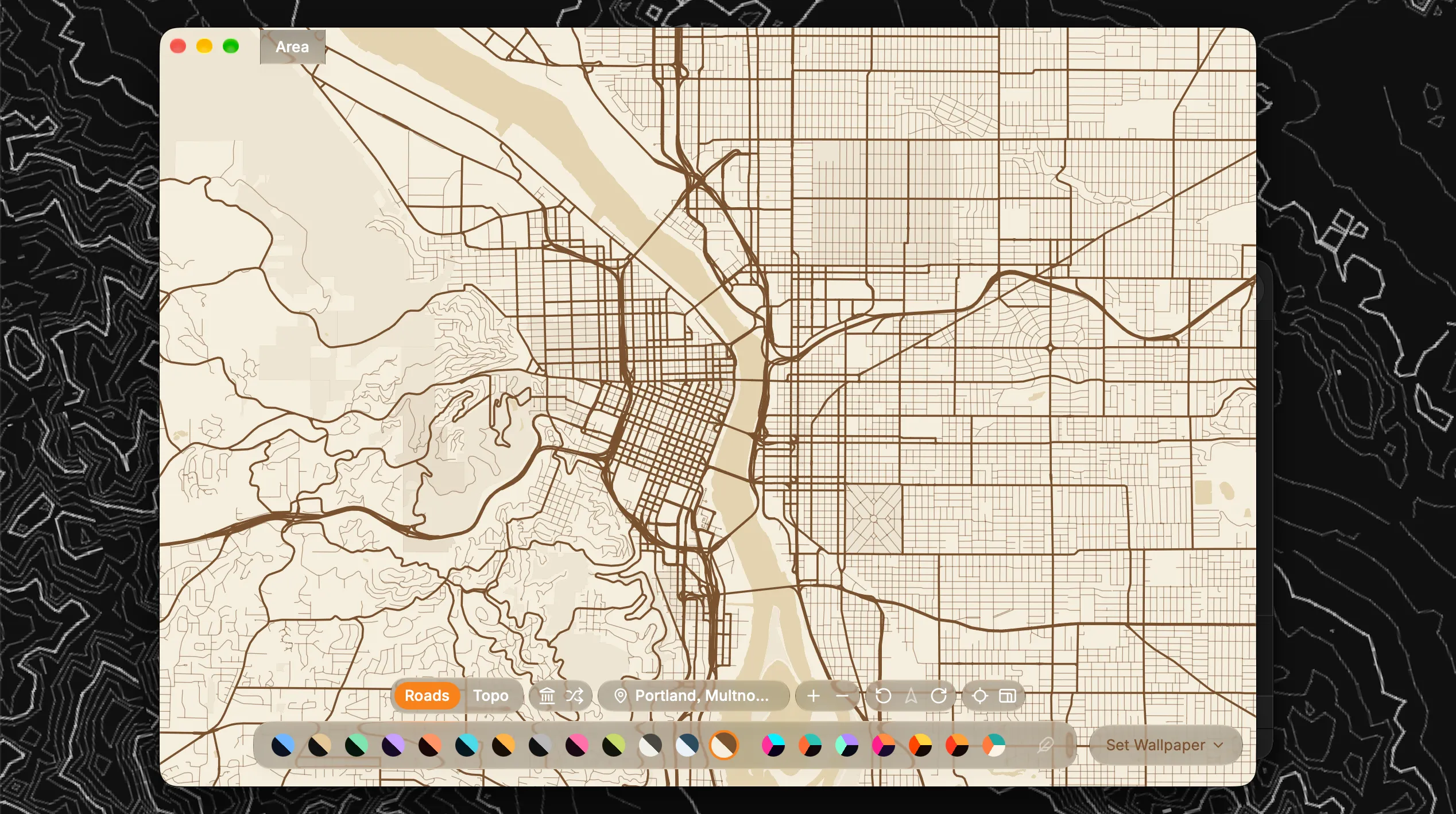The height and width of the screenshot is (814, 1456).
Task: Zoom out with the minus icon
Action: coord(842,696)
